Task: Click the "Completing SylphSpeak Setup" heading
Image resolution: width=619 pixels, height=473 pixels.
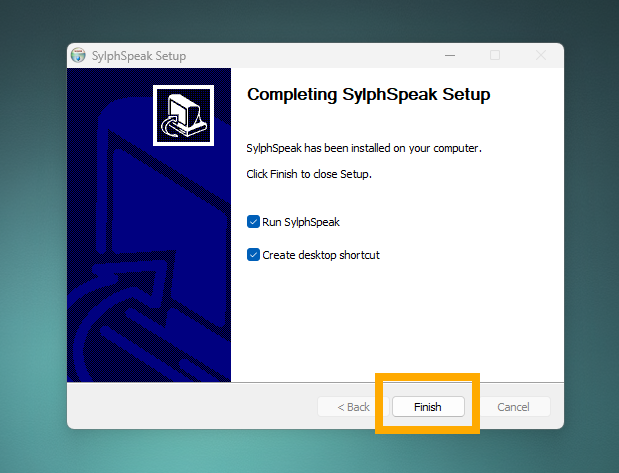Action: coord(368,94)
